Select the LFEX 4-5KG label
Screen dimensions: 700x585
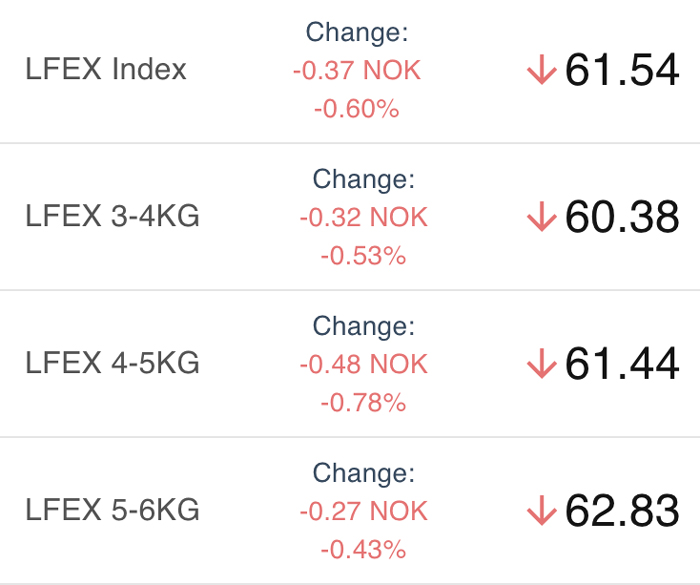coord(112,363)
